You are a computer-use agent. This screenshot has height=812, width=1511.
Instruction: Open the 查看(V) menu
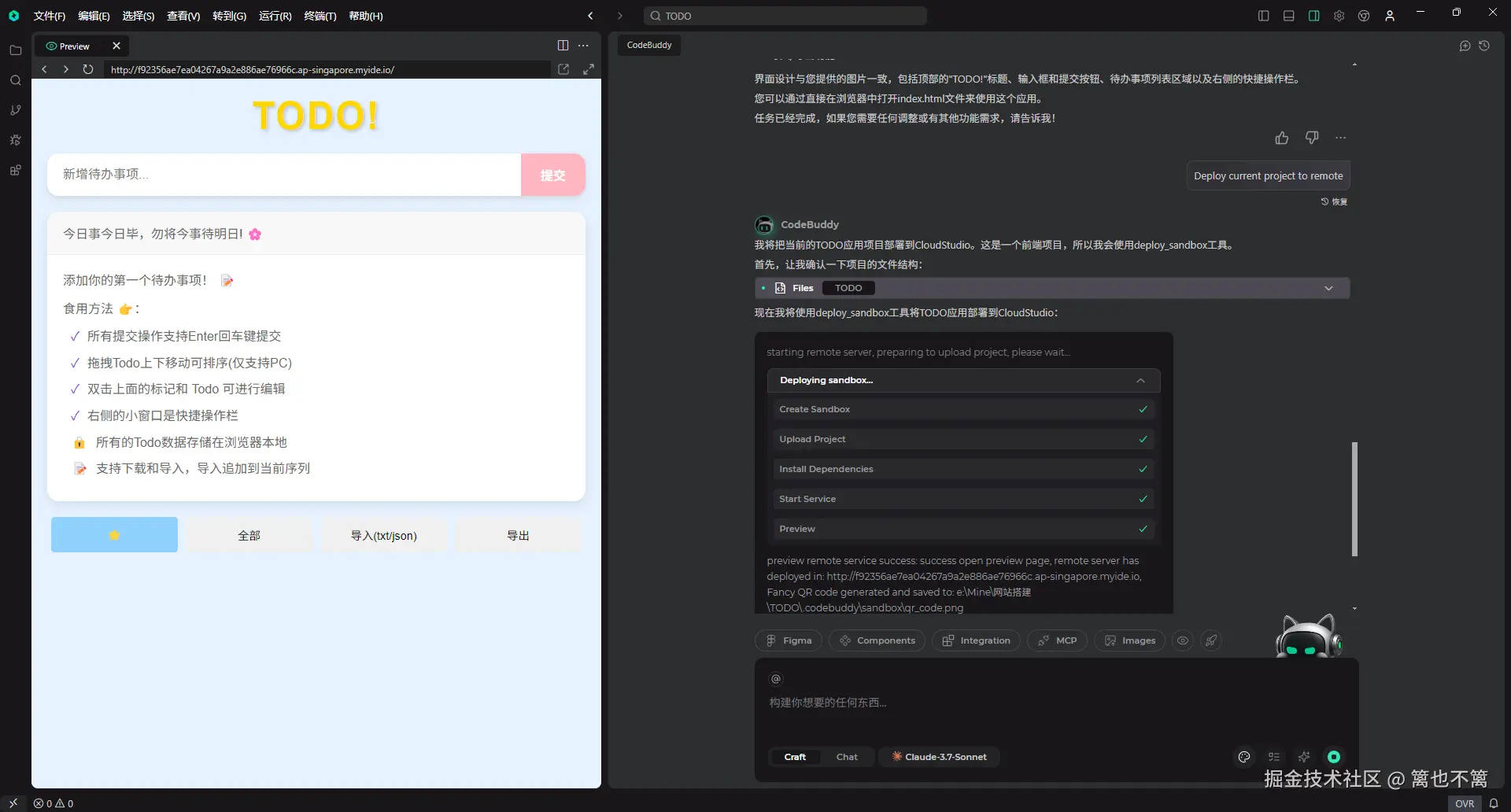[183, 16]
